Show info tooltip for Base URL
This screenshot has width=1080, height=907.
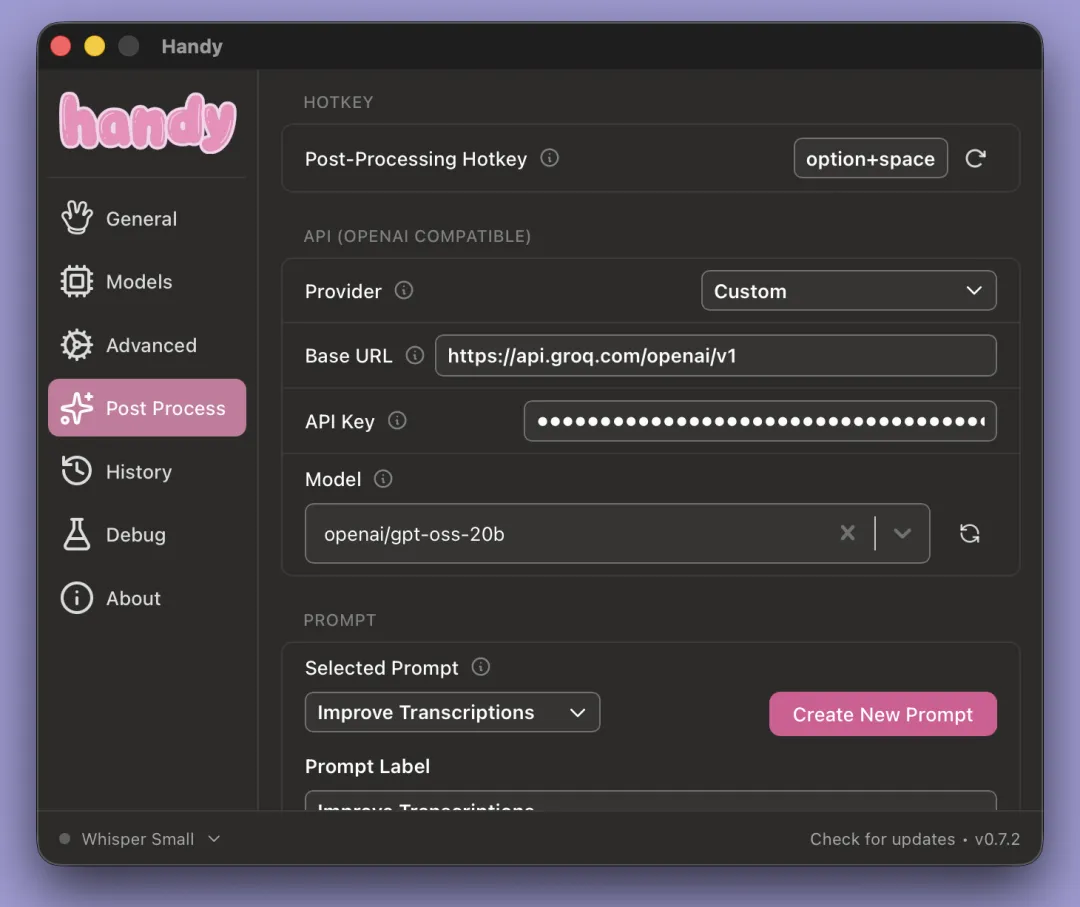415,355
